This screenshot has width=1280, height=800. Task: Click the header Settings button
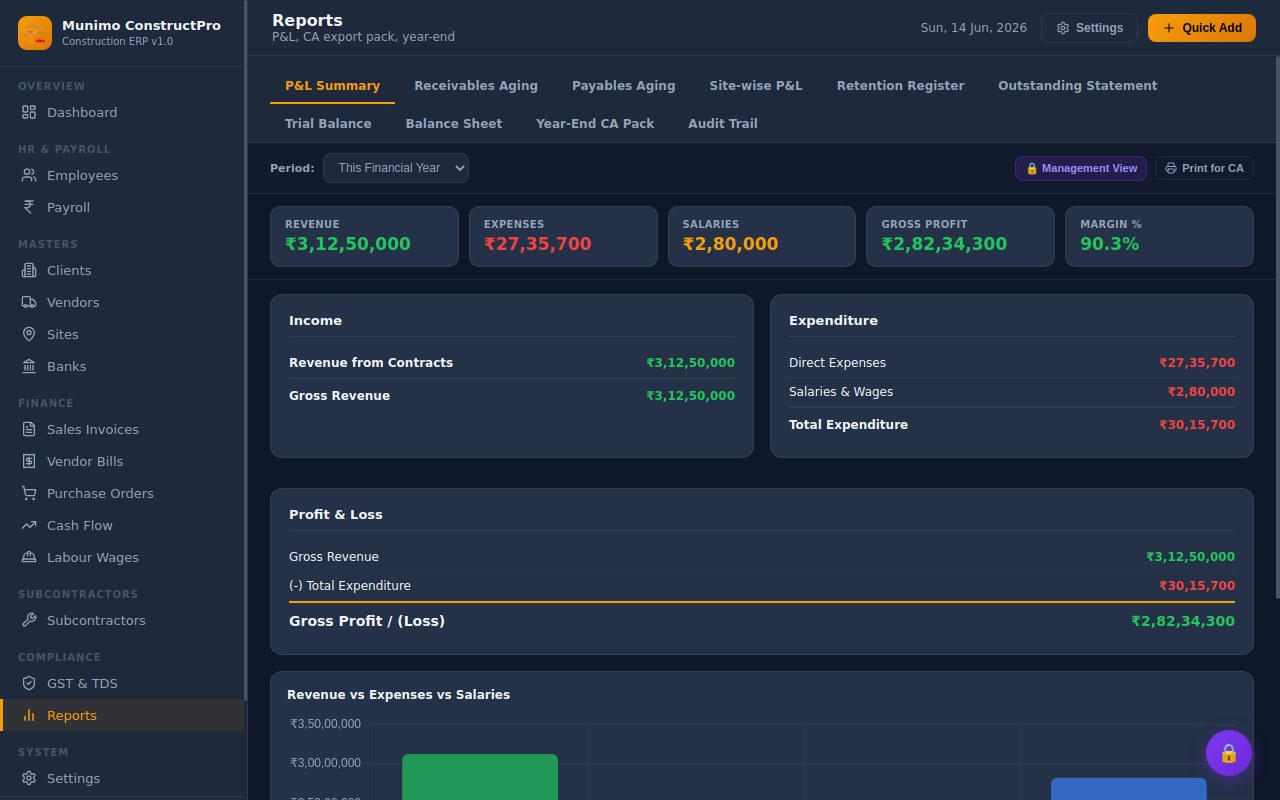pos(1089,28)
